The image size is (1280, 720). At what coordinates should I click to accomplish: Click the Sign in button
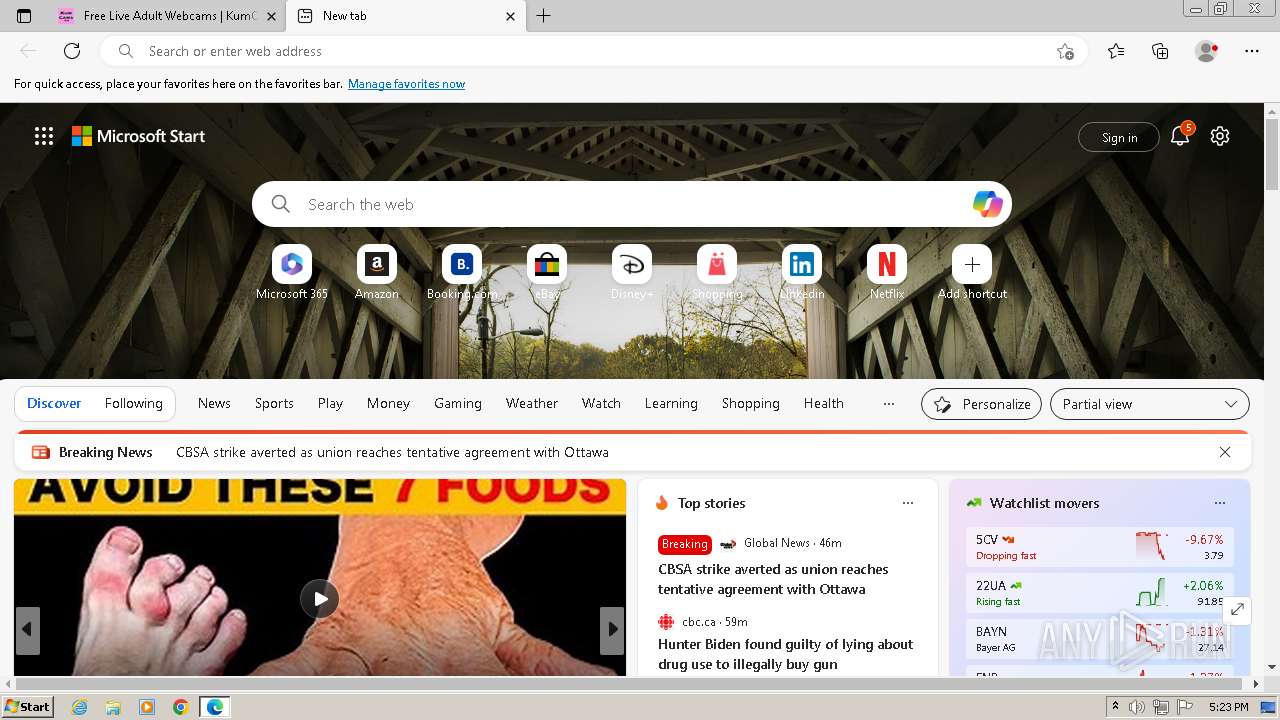(1119, 138)
